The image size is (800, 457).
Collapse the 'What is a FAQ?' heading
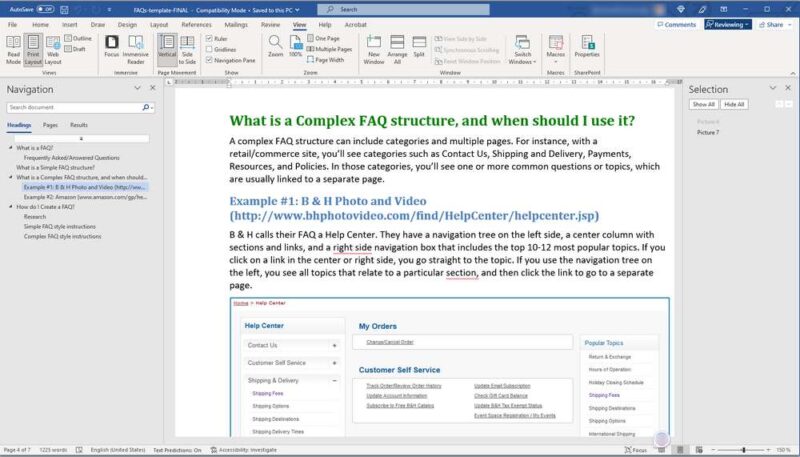tap(11, 147)
